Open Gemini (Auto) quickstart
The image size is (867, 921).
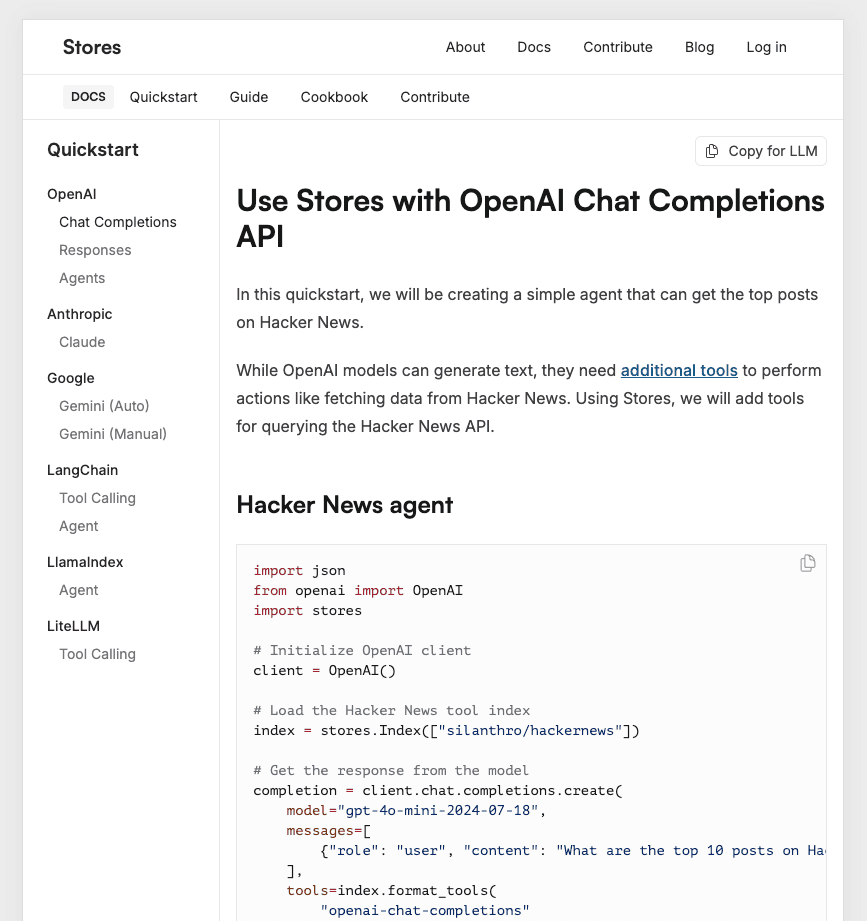pos(104,406)
